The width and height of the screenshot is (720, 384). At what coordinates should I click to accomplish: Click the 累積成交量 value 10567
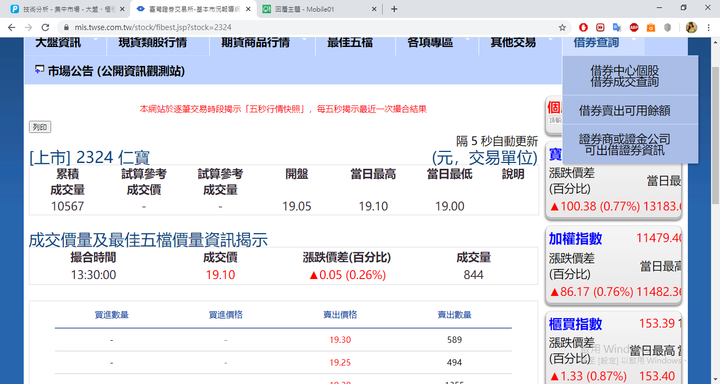click(x=68, y=206)
